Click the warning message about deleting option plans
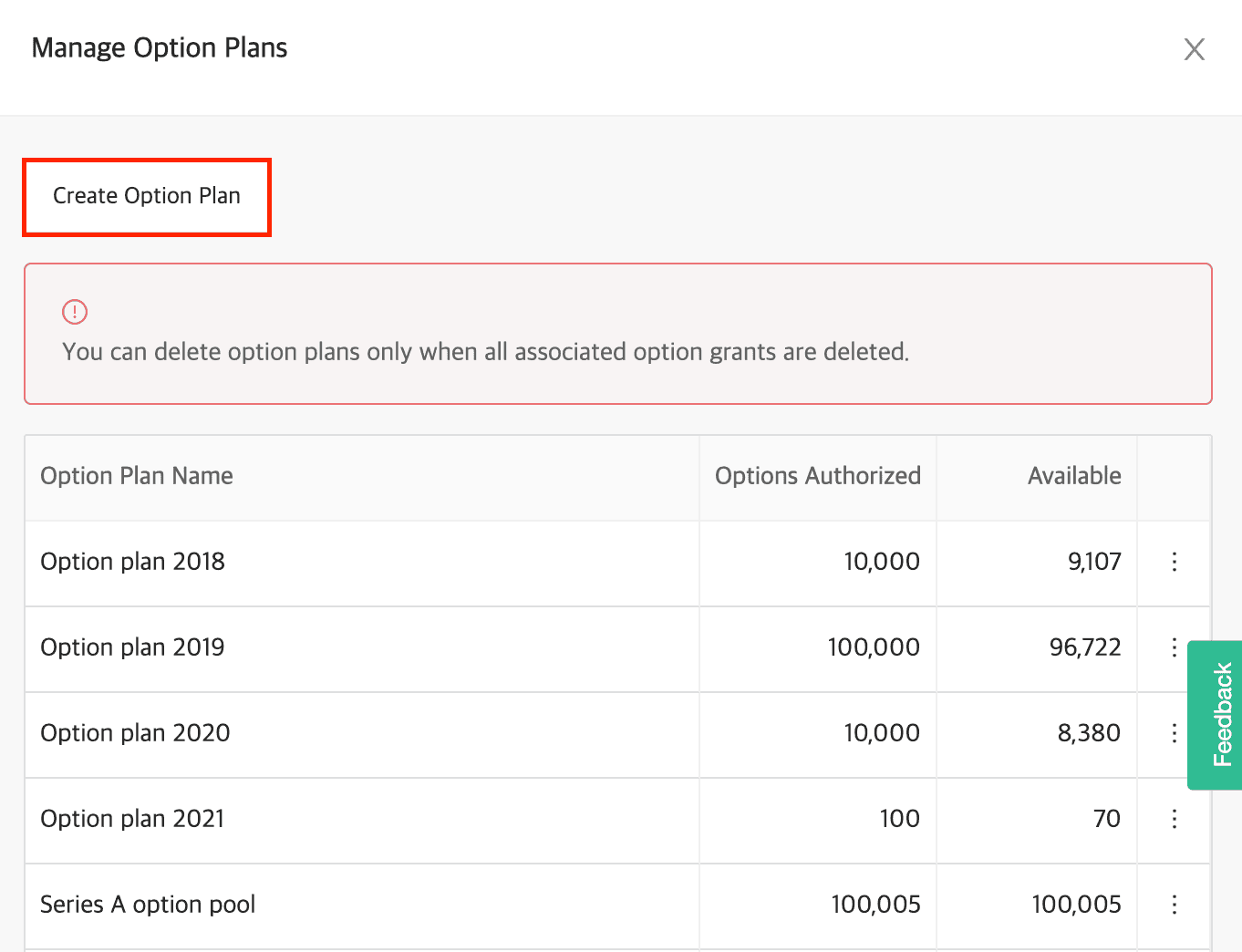The width and height of the screenshot is (1242, 952). (485, 352)
